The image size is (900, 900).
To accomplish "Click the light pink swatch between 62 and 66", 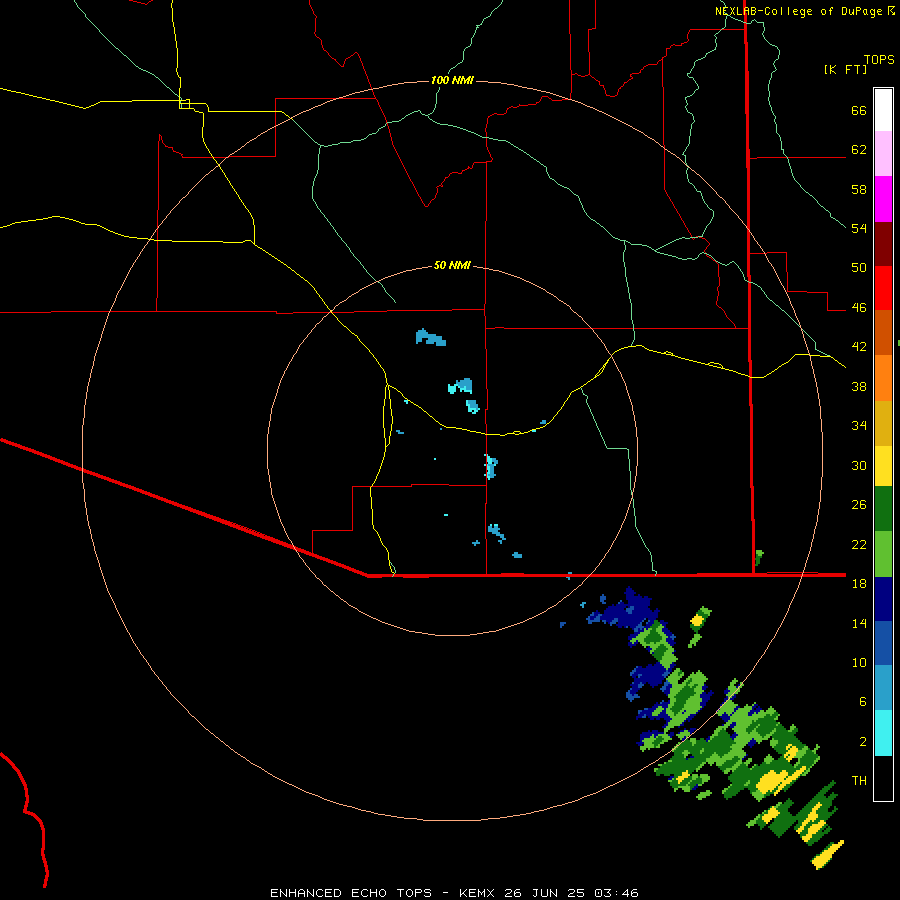I will tap(883, 154).
